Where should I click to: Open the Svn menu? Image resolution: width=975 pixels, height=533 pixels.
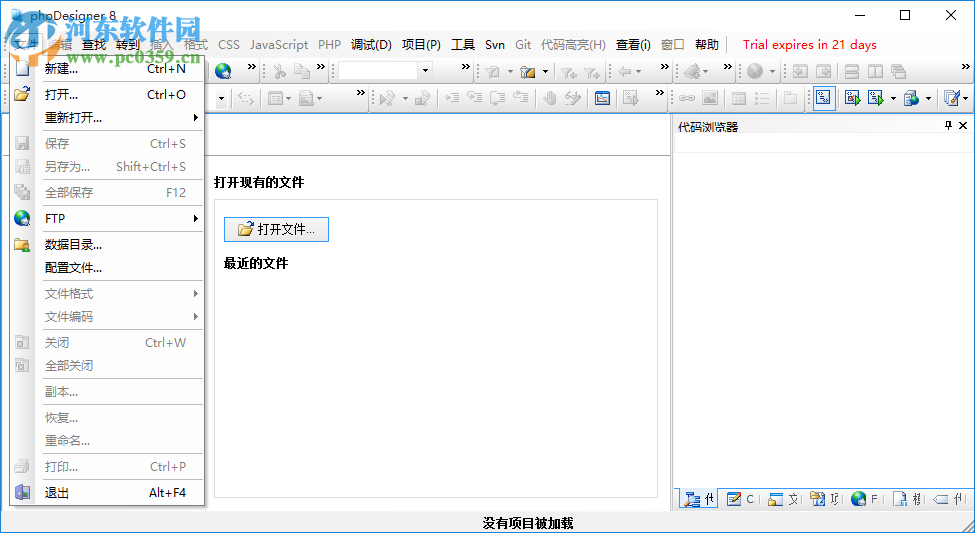point(495,45)
